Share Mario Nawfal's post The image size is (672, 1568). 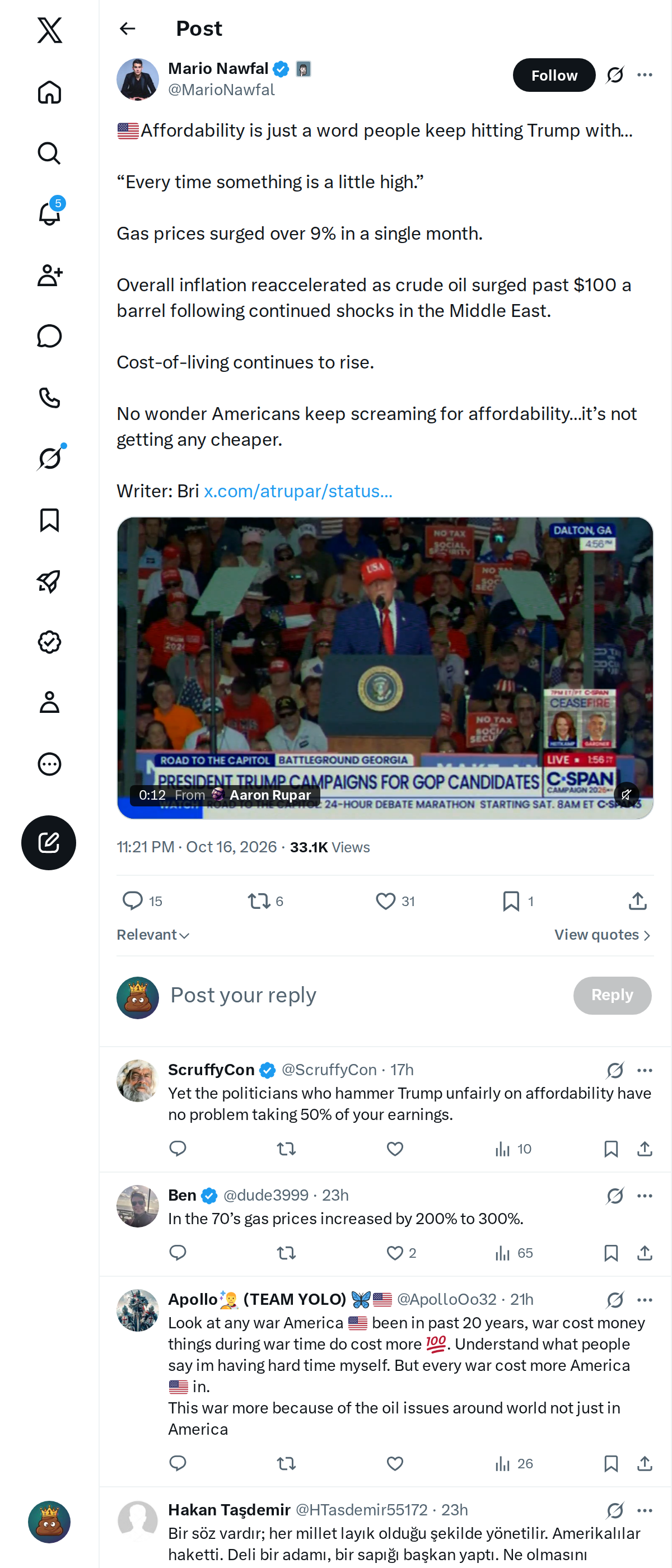pos(637,901)
